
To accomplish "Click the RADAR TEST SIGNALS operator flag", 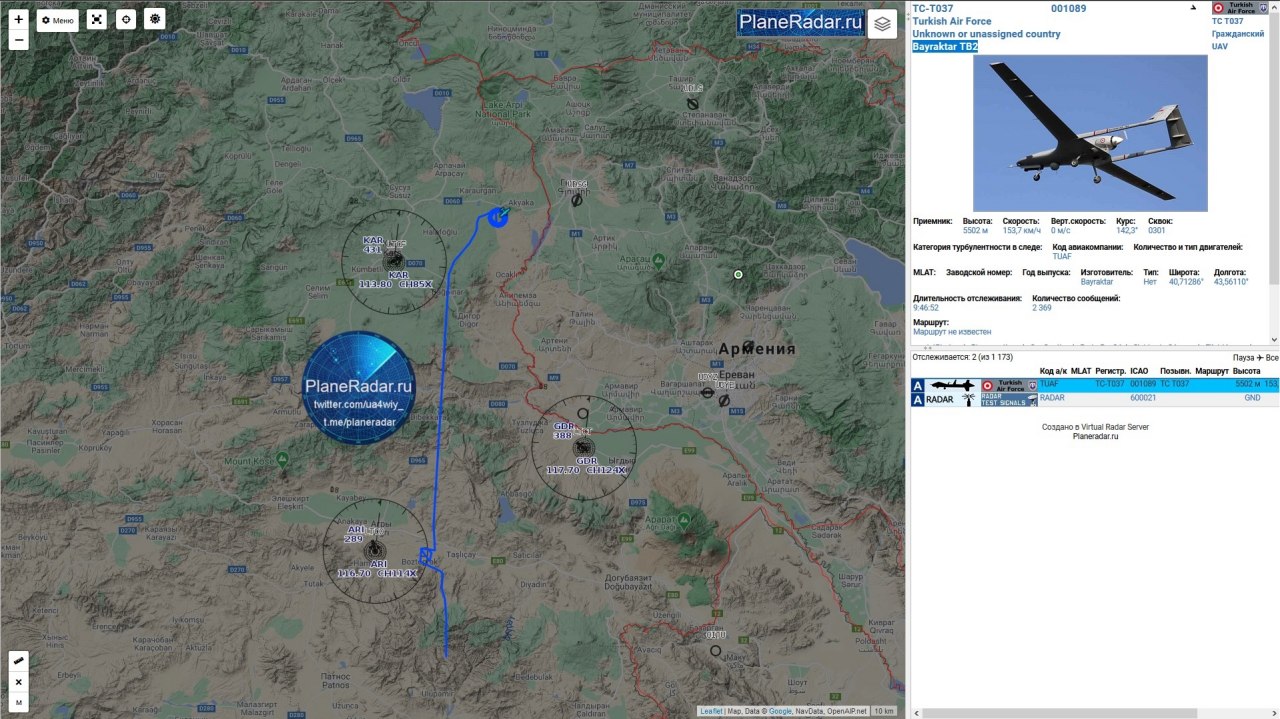I will pos(1008,399).
